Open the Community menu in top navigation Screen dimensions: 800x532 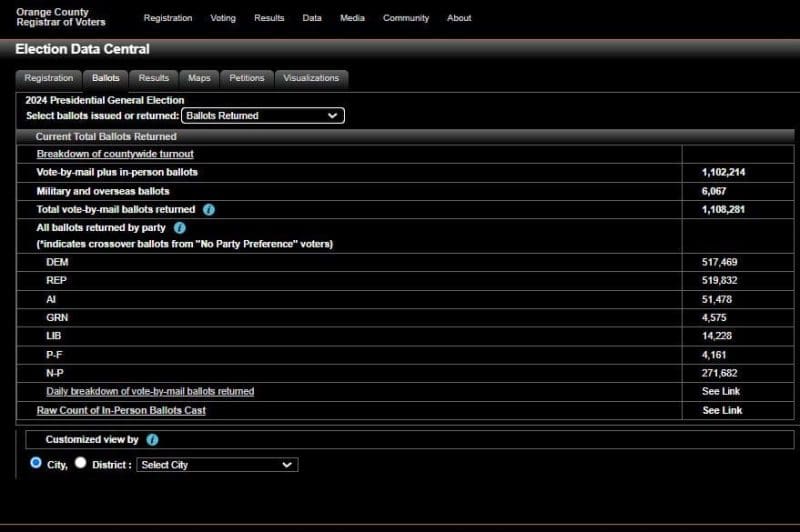coord(406,18)
